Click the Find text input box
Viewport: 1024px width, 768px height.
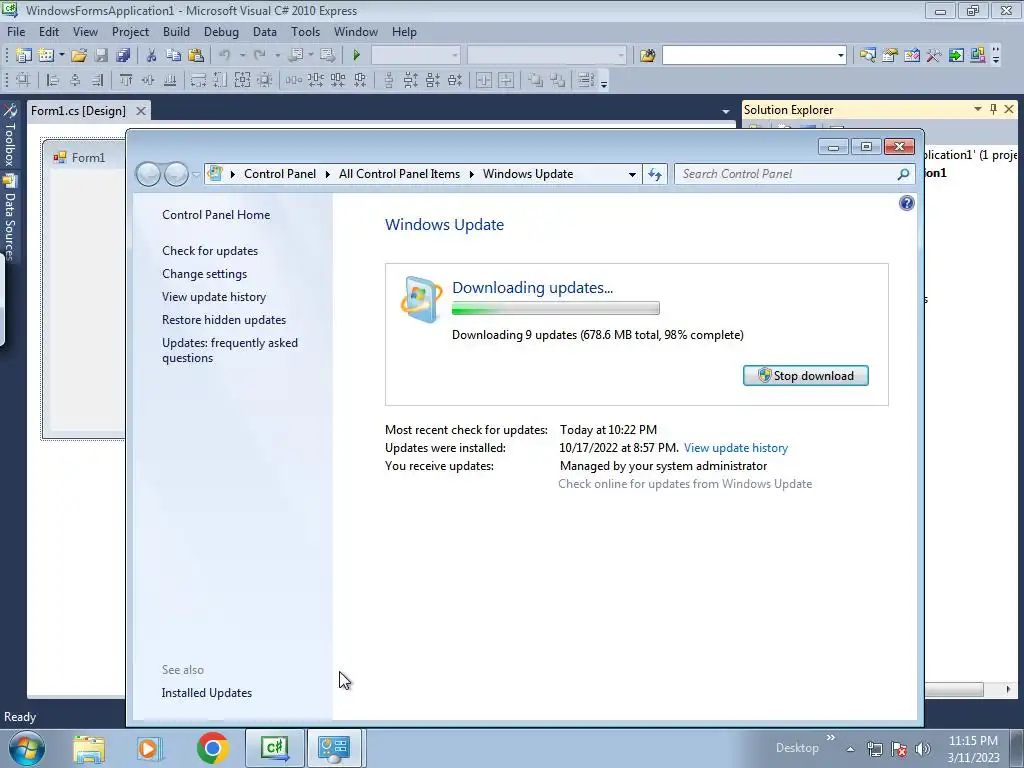pyautogui.click(x=748, y=56)
